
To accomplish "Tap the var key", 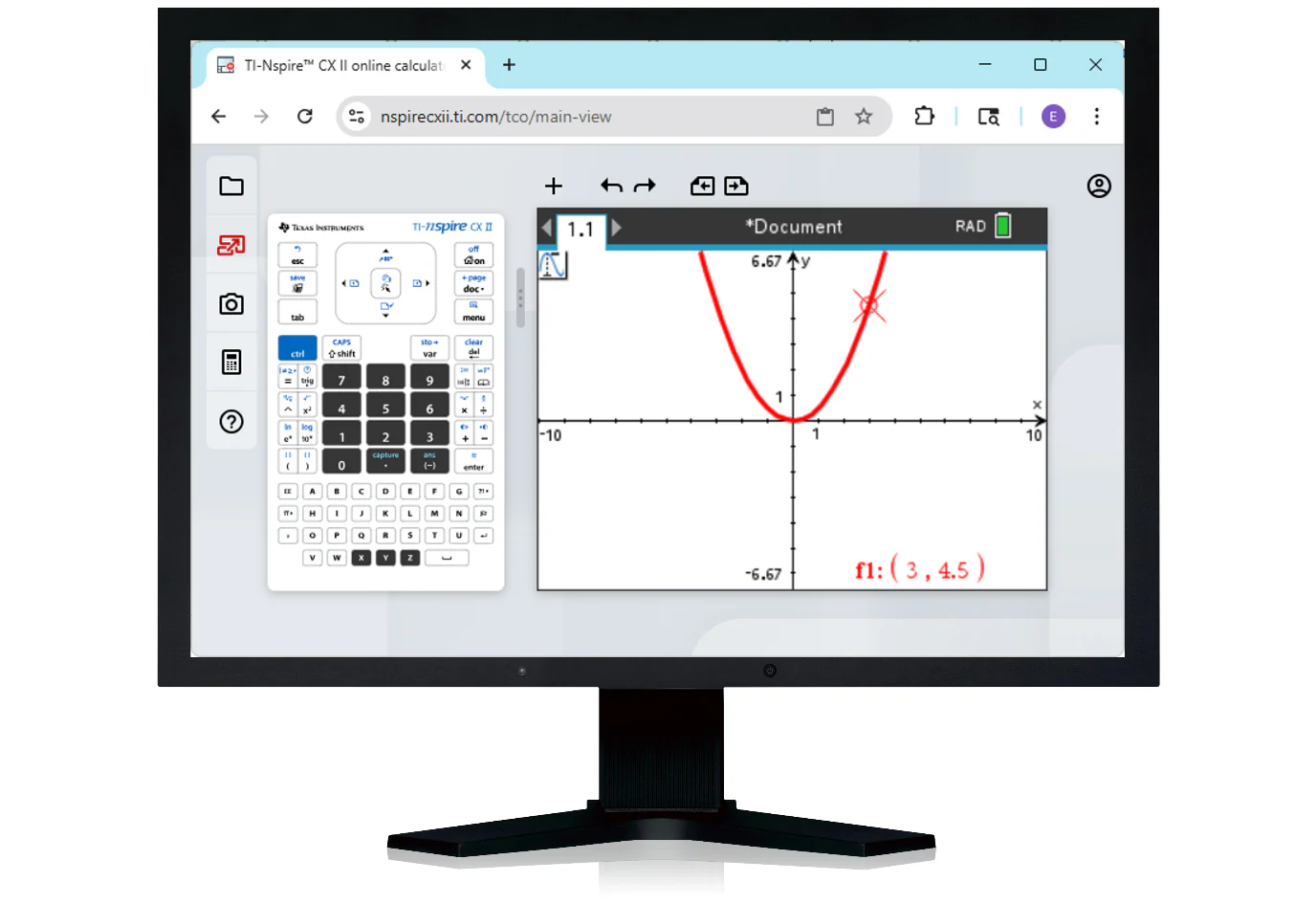I will [429, 348].
